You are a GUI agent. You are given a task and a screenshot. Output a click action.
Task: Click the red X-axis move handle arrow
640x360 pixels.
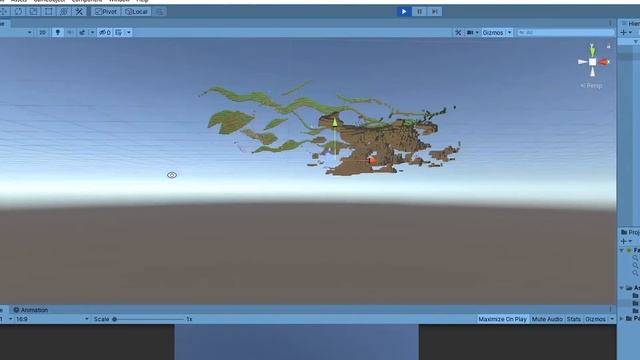click(x=373, y=161)
